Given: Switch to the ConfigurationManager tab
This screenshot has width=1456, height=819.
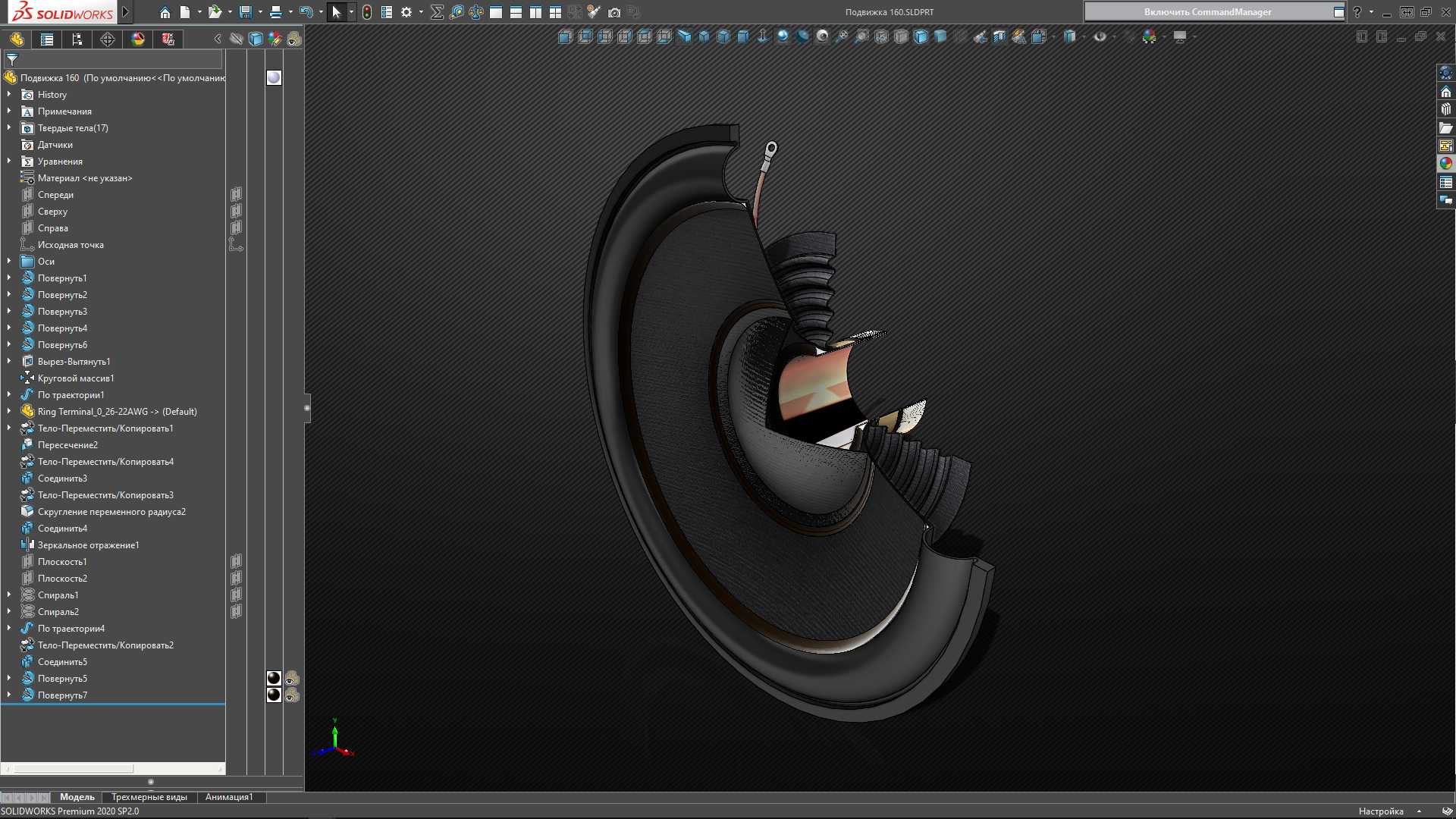Looking at the screenshot, I should 77,39.
